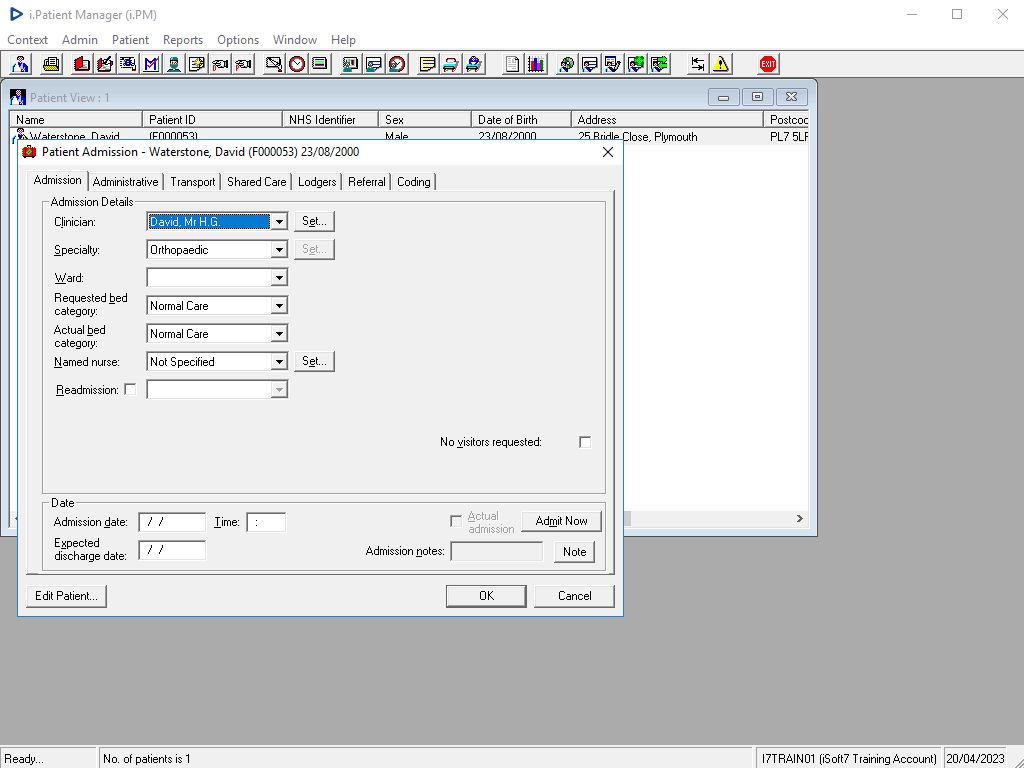Click the red book with pen icon
This screenshot has height=768, width=1024.
[x=104, y=64]
